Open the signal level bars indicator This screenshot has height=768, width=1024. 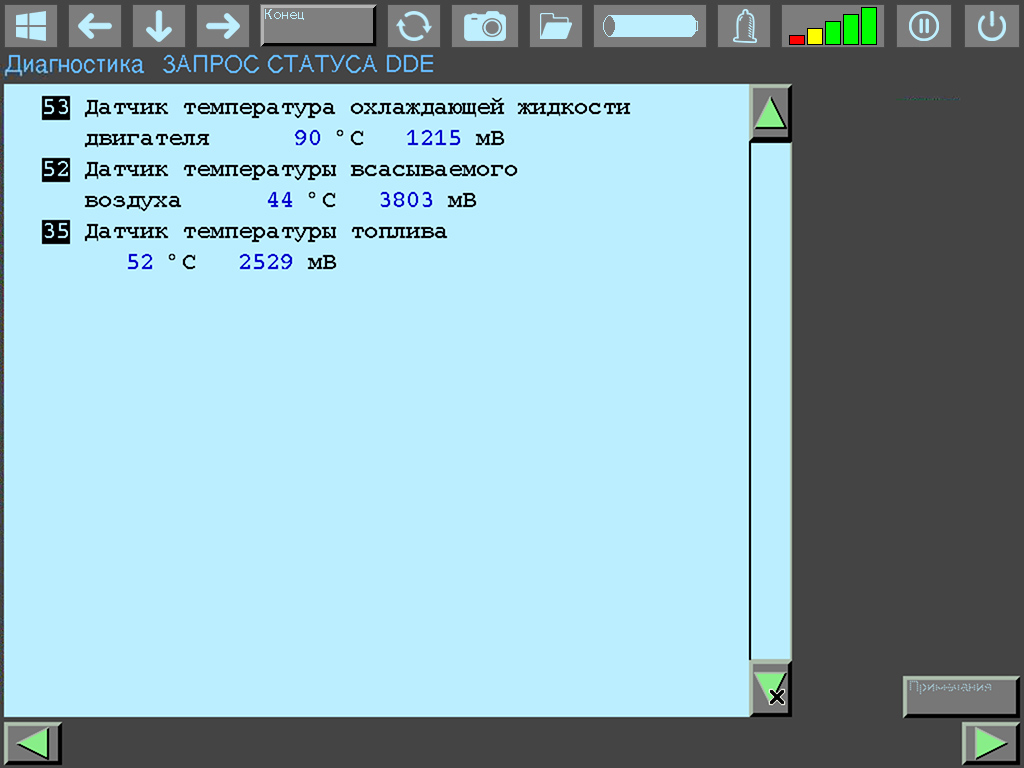(833, 26)
